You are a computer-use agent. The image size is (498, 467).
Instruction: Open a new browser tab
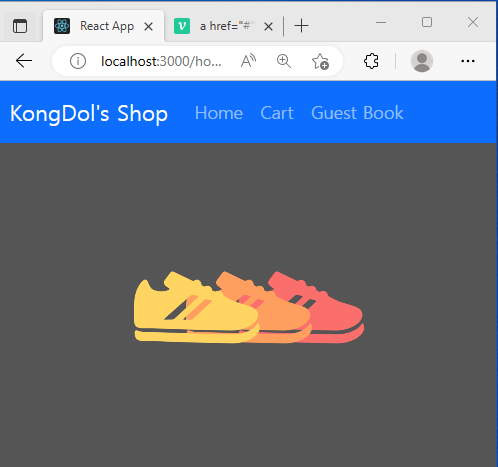301,26
